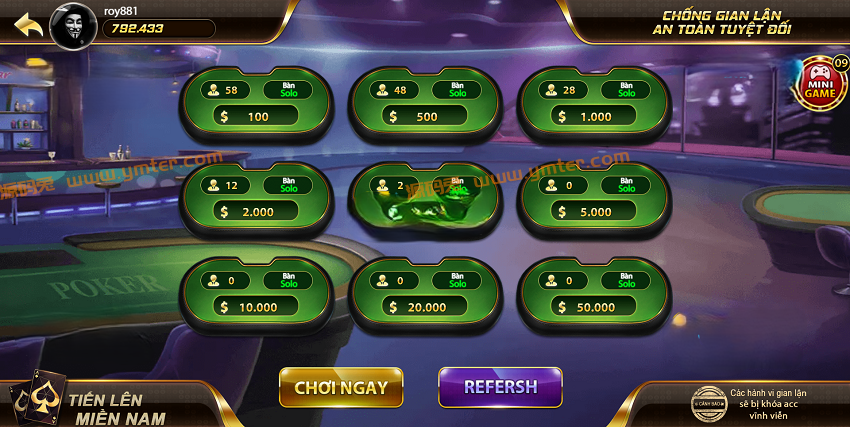Image resolution: width=850 pixels, height=427 pixels.
Task: Click the dollar icon on 50.000 table
Action: pyautogui.click(x=562, y=307)
